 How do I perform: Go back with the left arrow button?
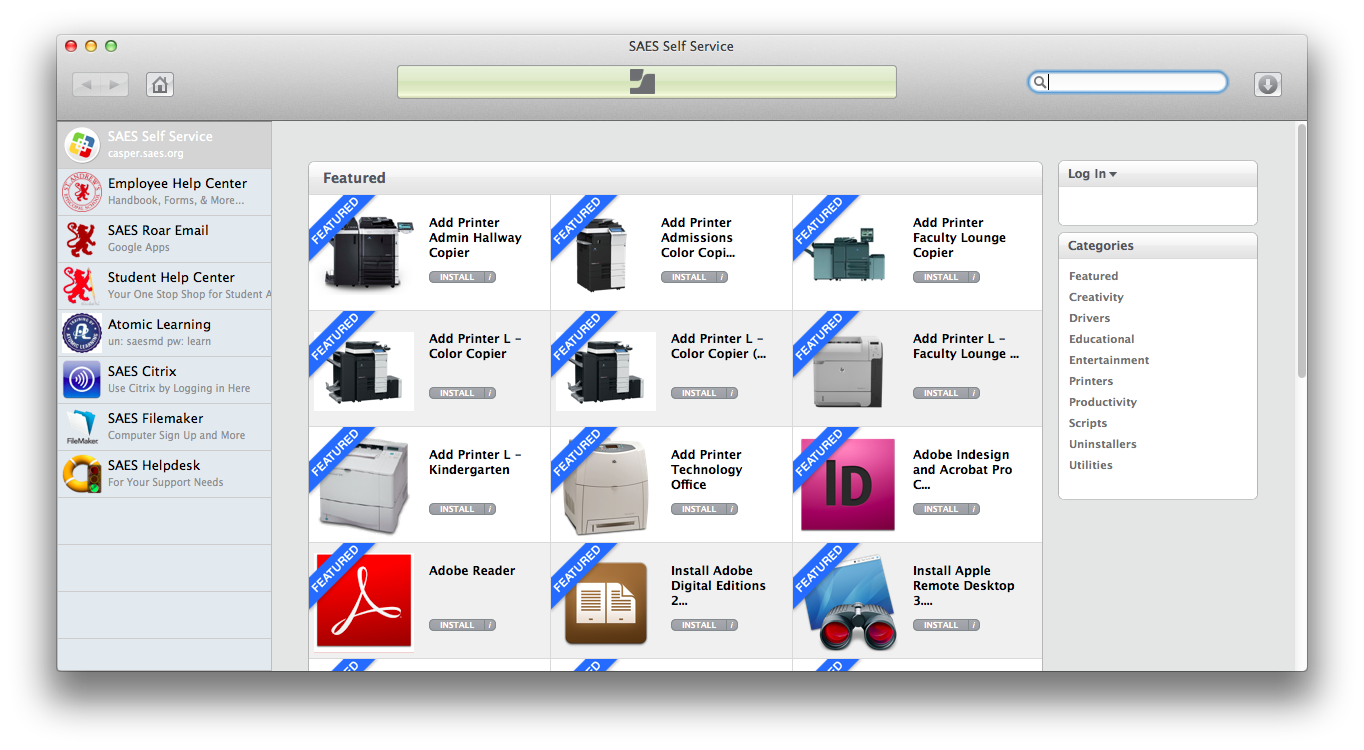[x=86, y=85]
